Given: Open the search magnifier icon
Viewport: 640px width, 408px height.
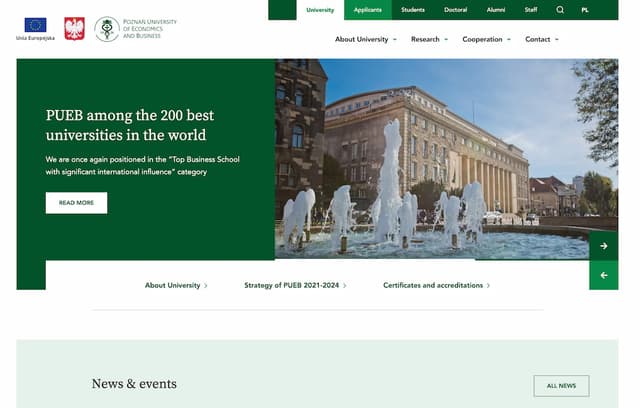Looking at the screenshot, I should pos(560,10).
